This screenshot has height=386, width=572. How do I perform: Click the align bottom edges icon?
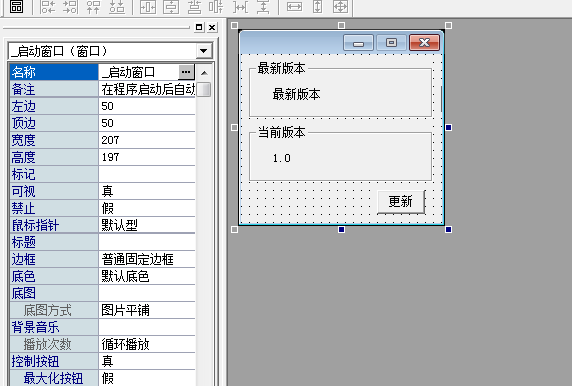pos(117,7)
